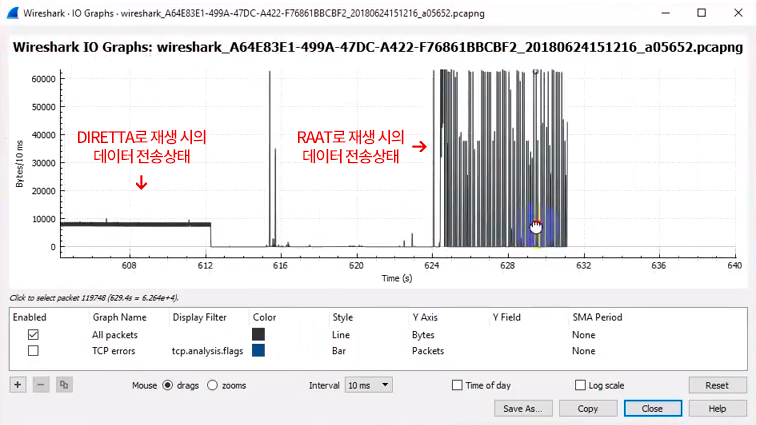The width and height of the screenshot is (757, 425).
Task: Click Save As... button
Action: coord(522,409)
